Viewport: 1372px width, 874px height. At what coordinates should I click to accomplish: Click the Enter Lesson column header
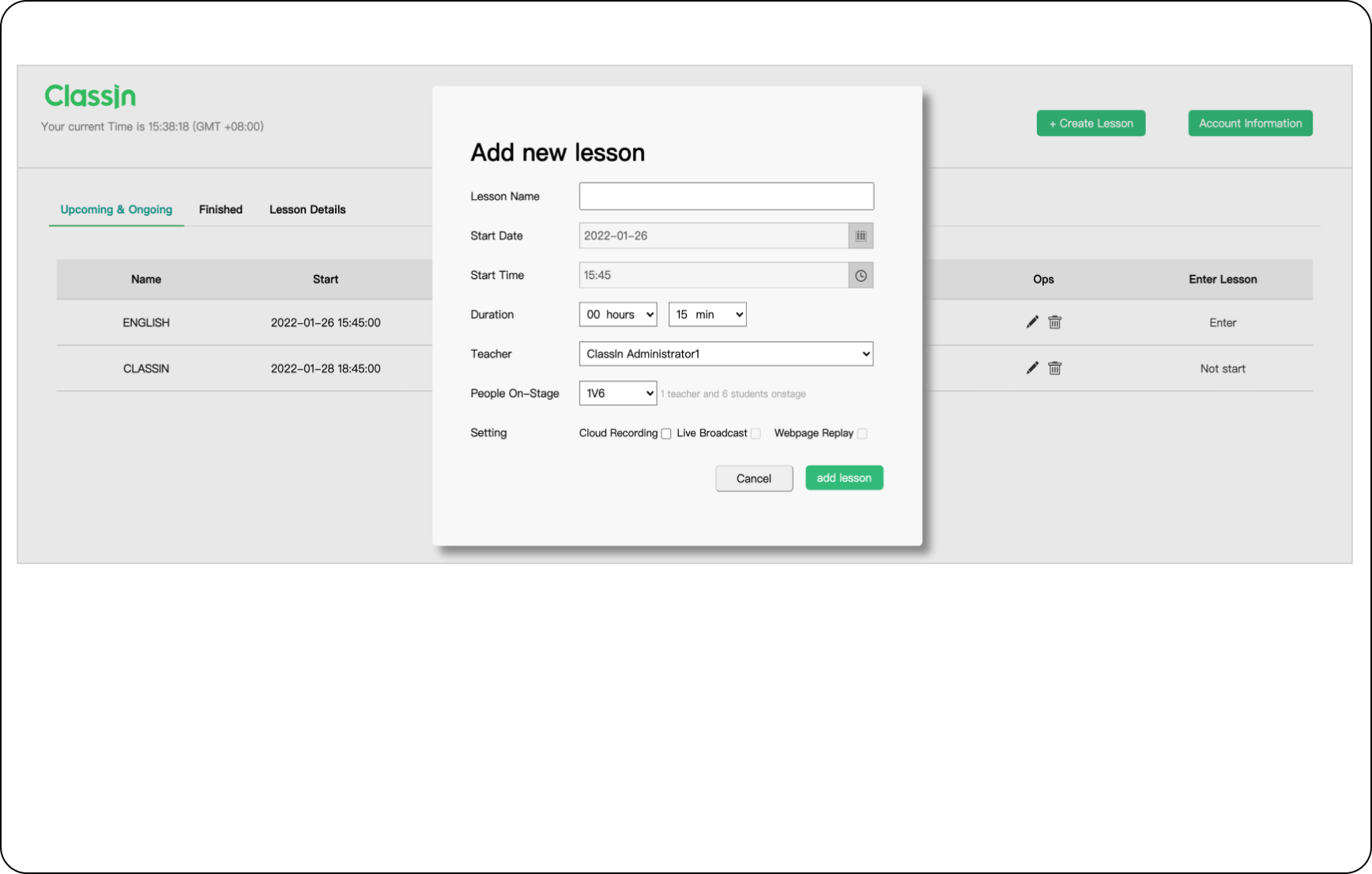[1223, 279]
